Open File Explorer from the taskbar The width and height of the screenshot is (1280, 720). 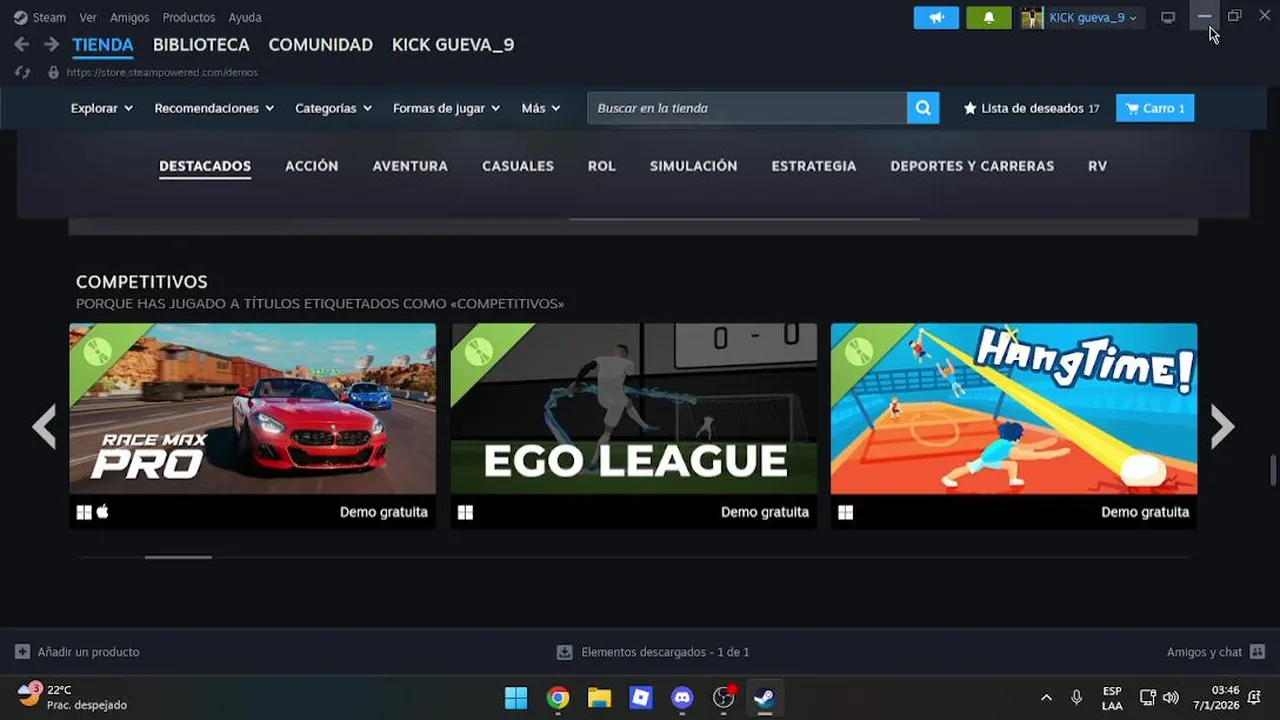click(x=599, y=698)
